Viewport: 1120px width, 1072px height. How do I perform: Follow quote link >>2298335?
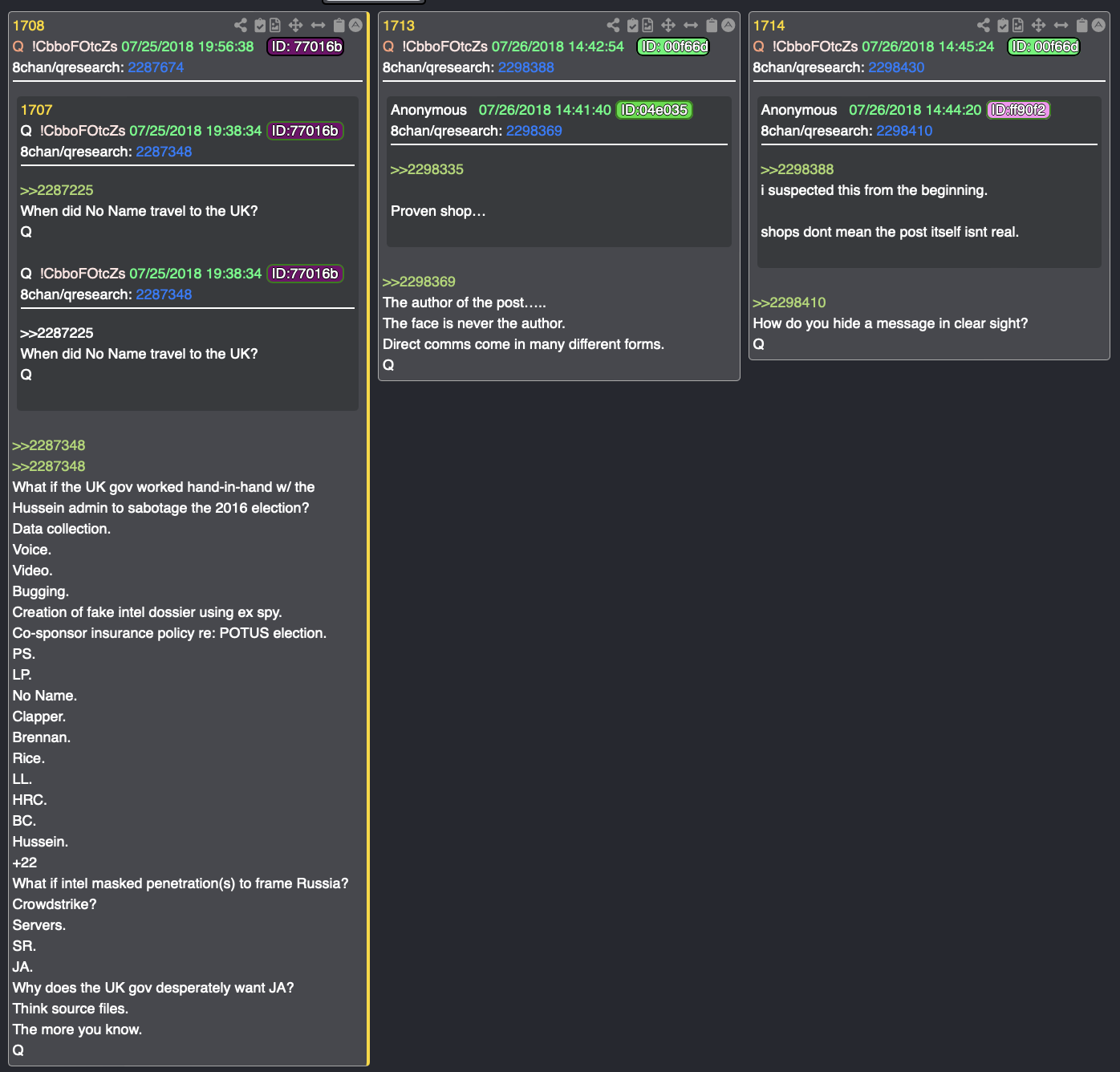(427, 169)
